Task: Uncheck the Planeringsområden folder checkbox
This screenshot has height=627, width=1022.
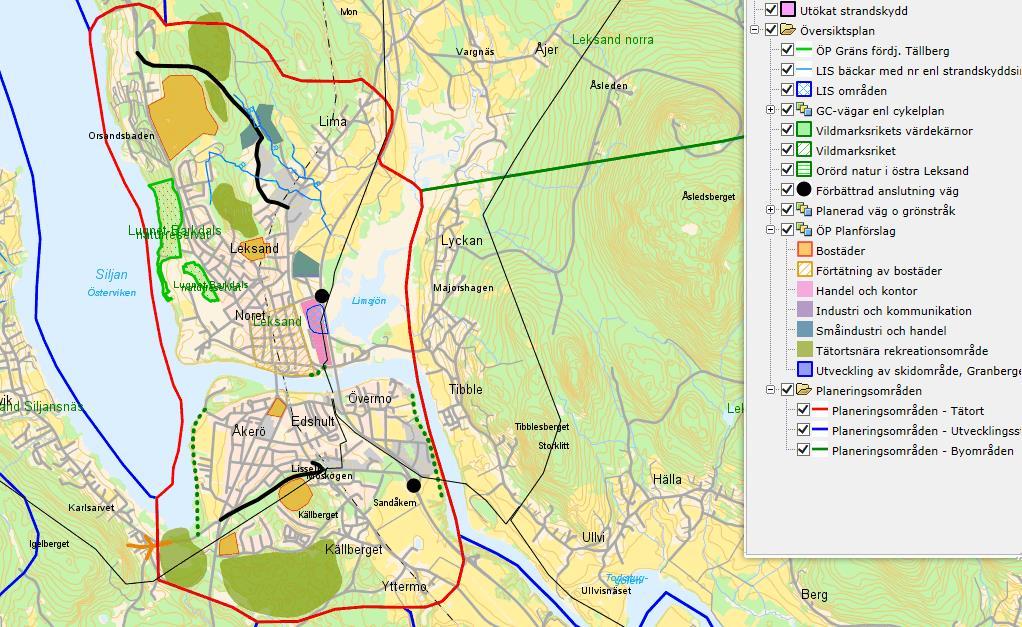Action: point(787,390)
